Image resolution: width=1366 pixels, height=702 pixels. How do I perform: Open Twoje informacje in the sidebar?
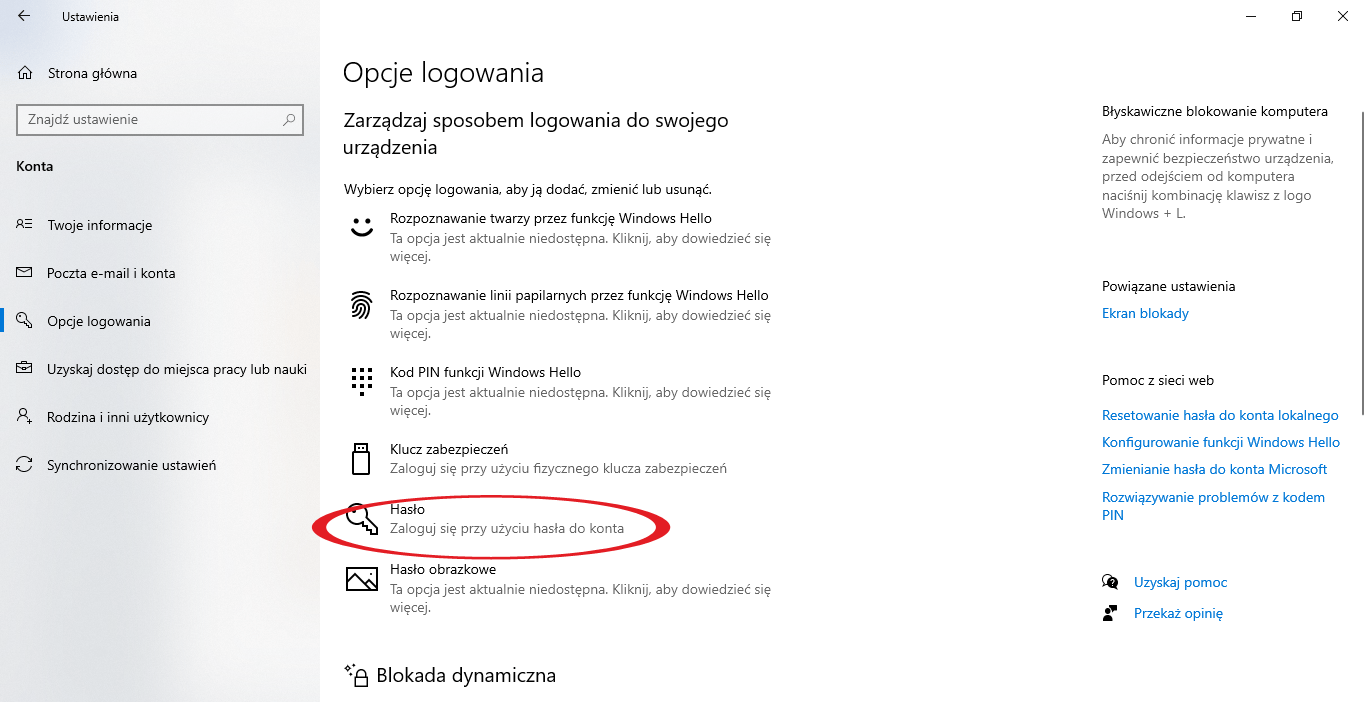pos(99,225)
